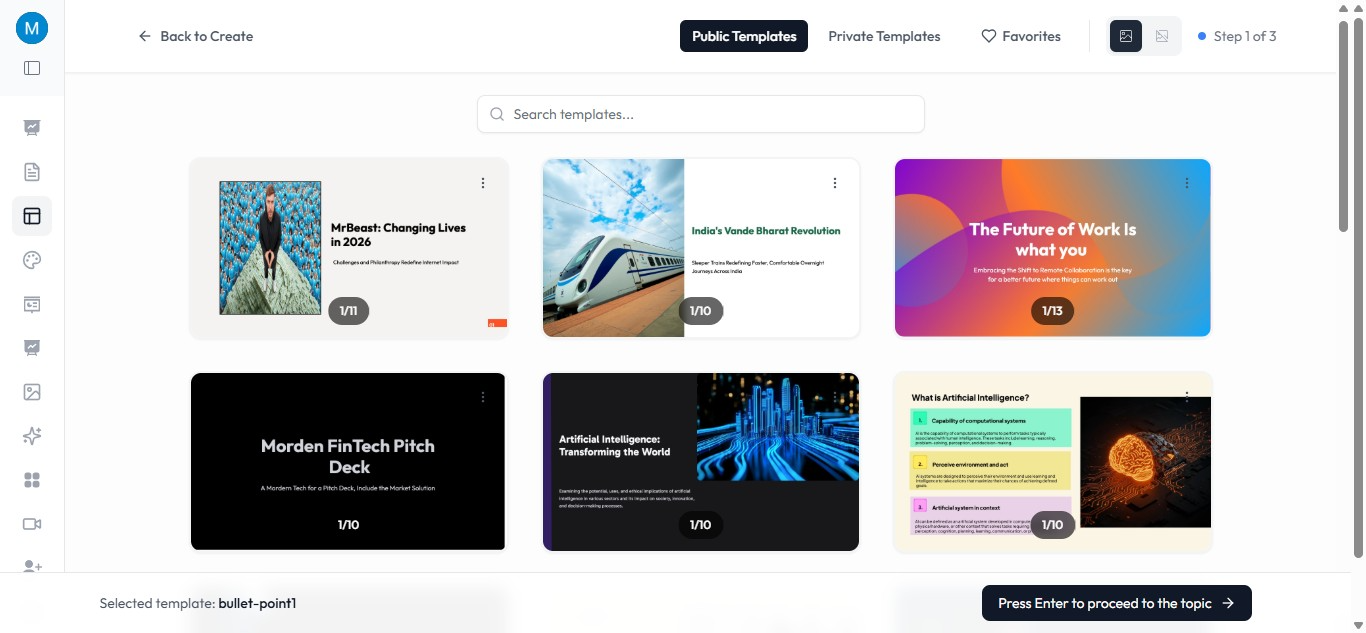The width and height of the screenshot is (1366, 633).
Task: Open options menu on MrBeast template card
Action: point(483,183)
